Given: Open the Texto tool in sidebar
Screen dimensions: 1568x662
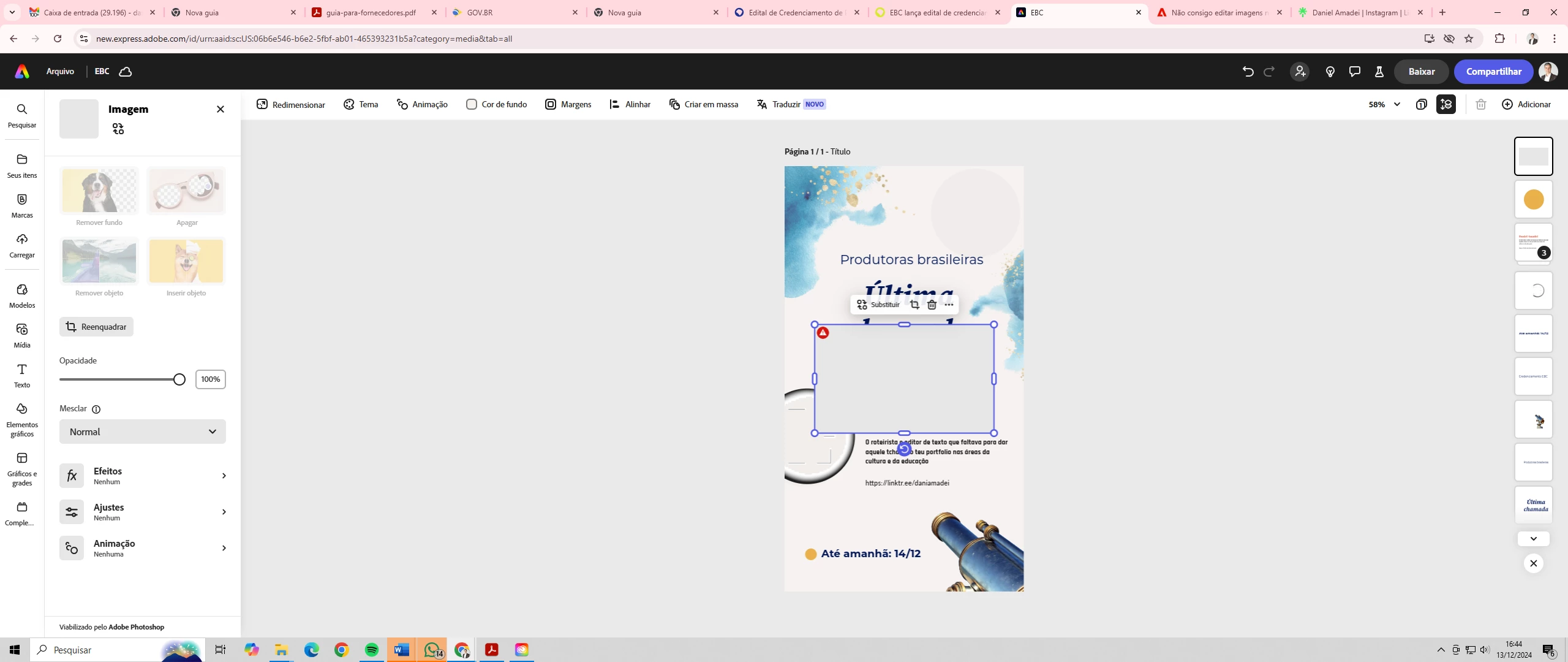Looking at the screenshot, I should 22,375.
